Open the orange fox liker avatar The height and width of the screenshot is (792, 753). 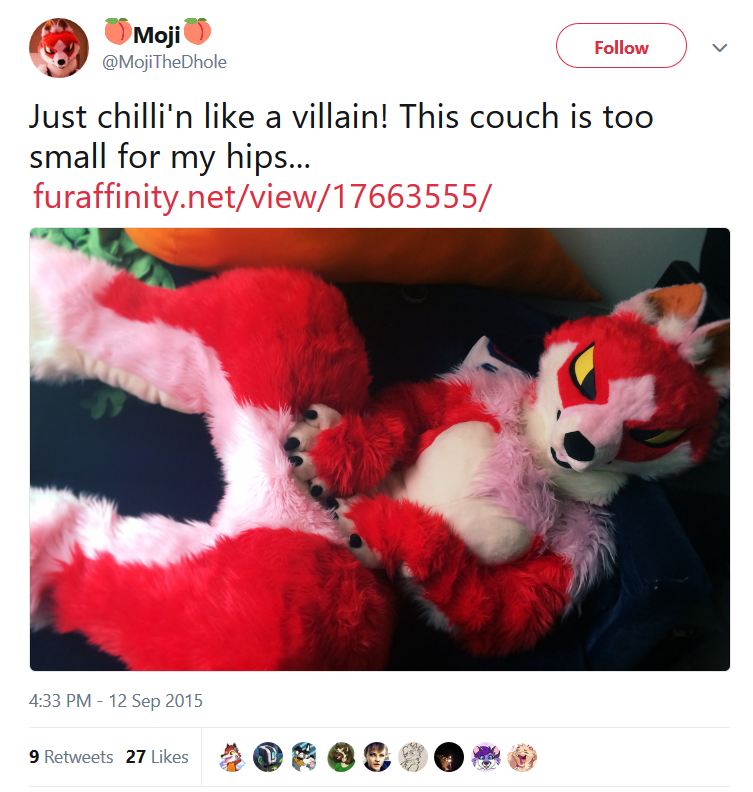(x=231, y=757)
